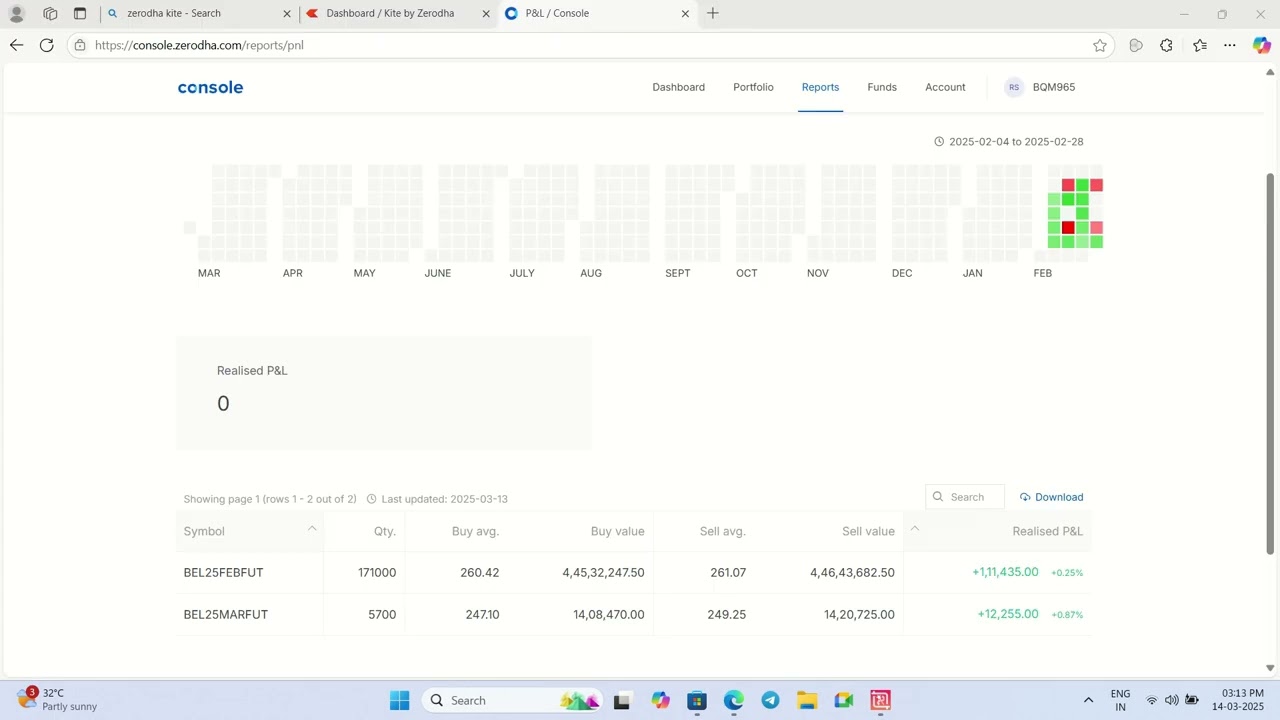This screenshot has height=720, width=1280.
Task: Sort table by Buy avg. column
Action: pos(475,531)
